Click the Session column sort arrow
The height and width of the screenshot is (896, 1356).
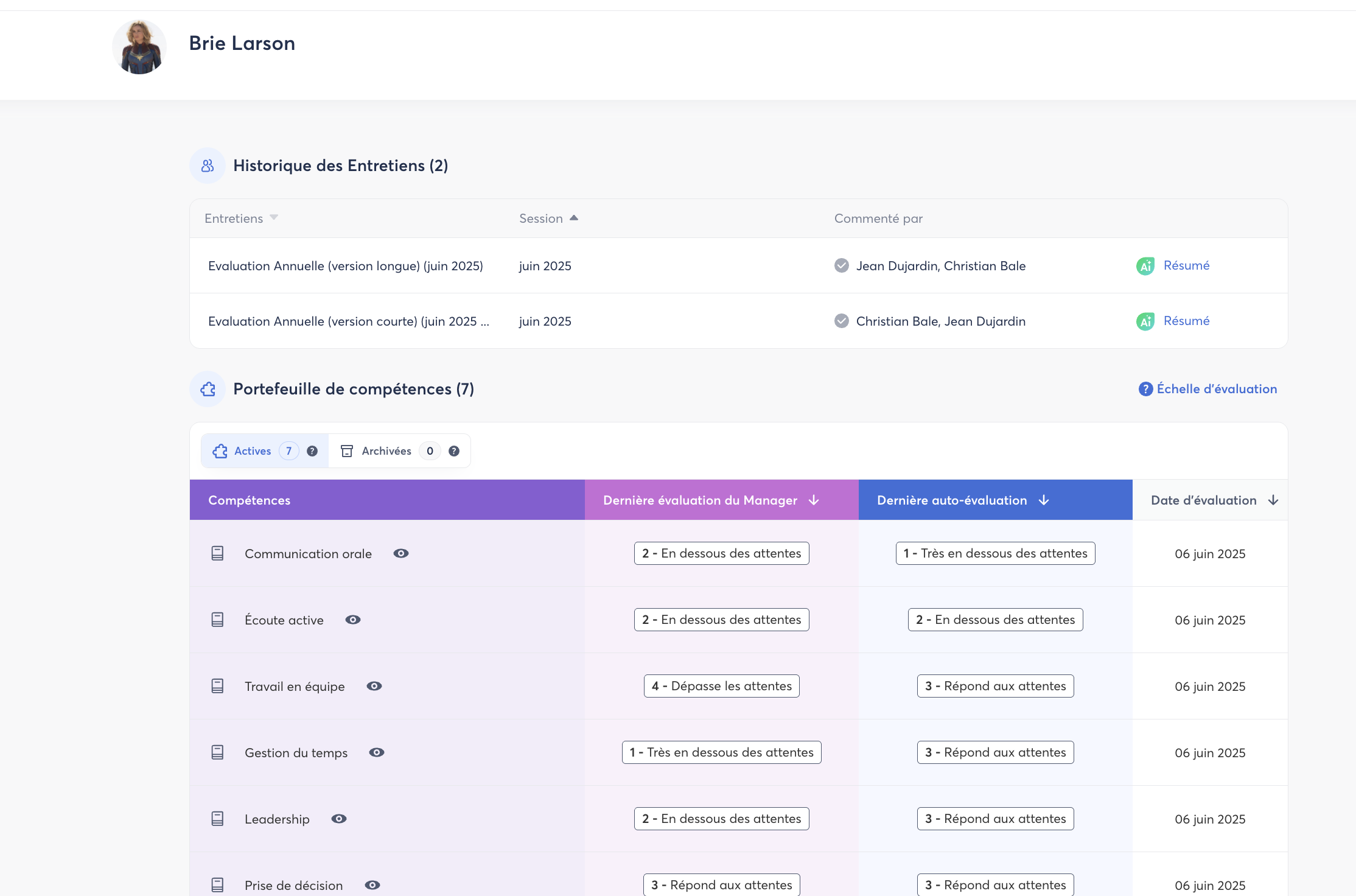point(573,218)
